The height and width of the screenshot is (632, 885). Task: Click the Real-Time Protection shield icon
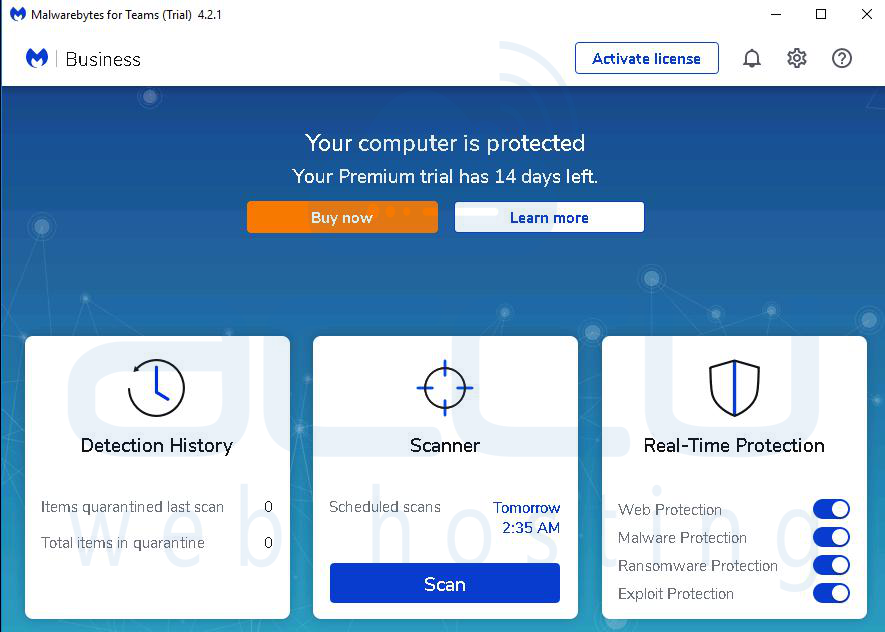coord(734,388)
